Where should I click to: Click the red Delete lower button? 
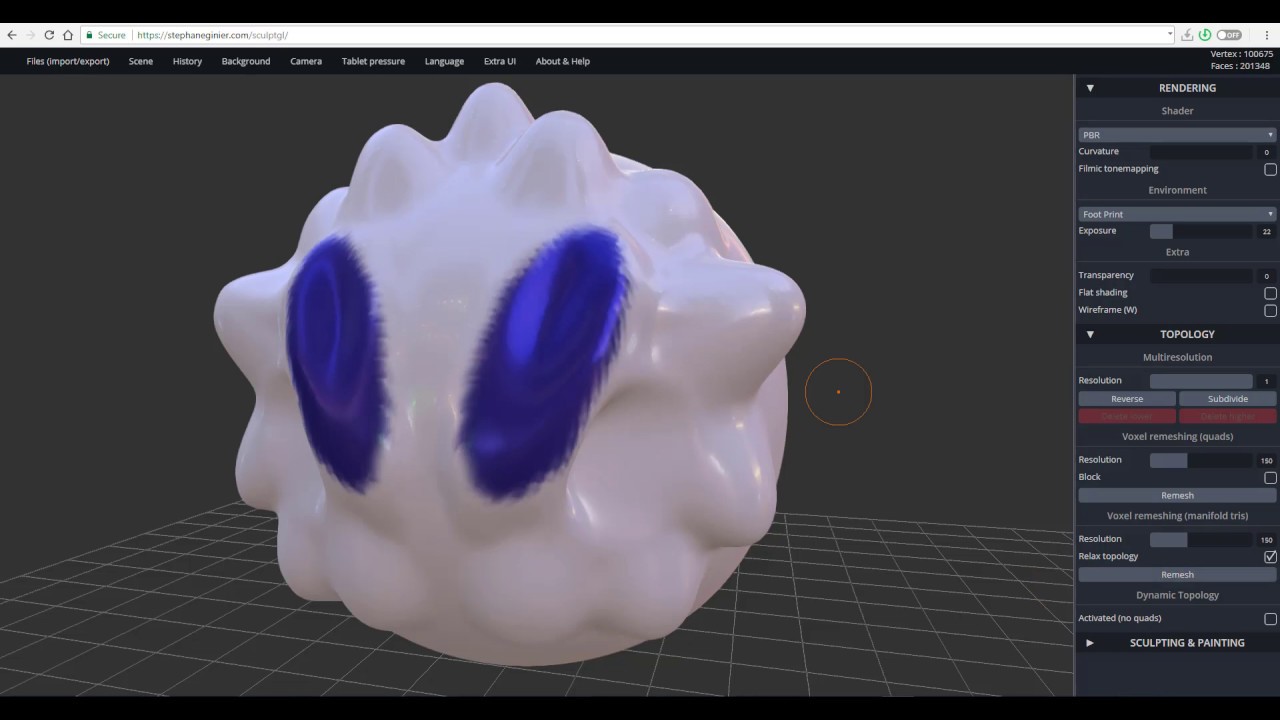[x=1127, y=416]
